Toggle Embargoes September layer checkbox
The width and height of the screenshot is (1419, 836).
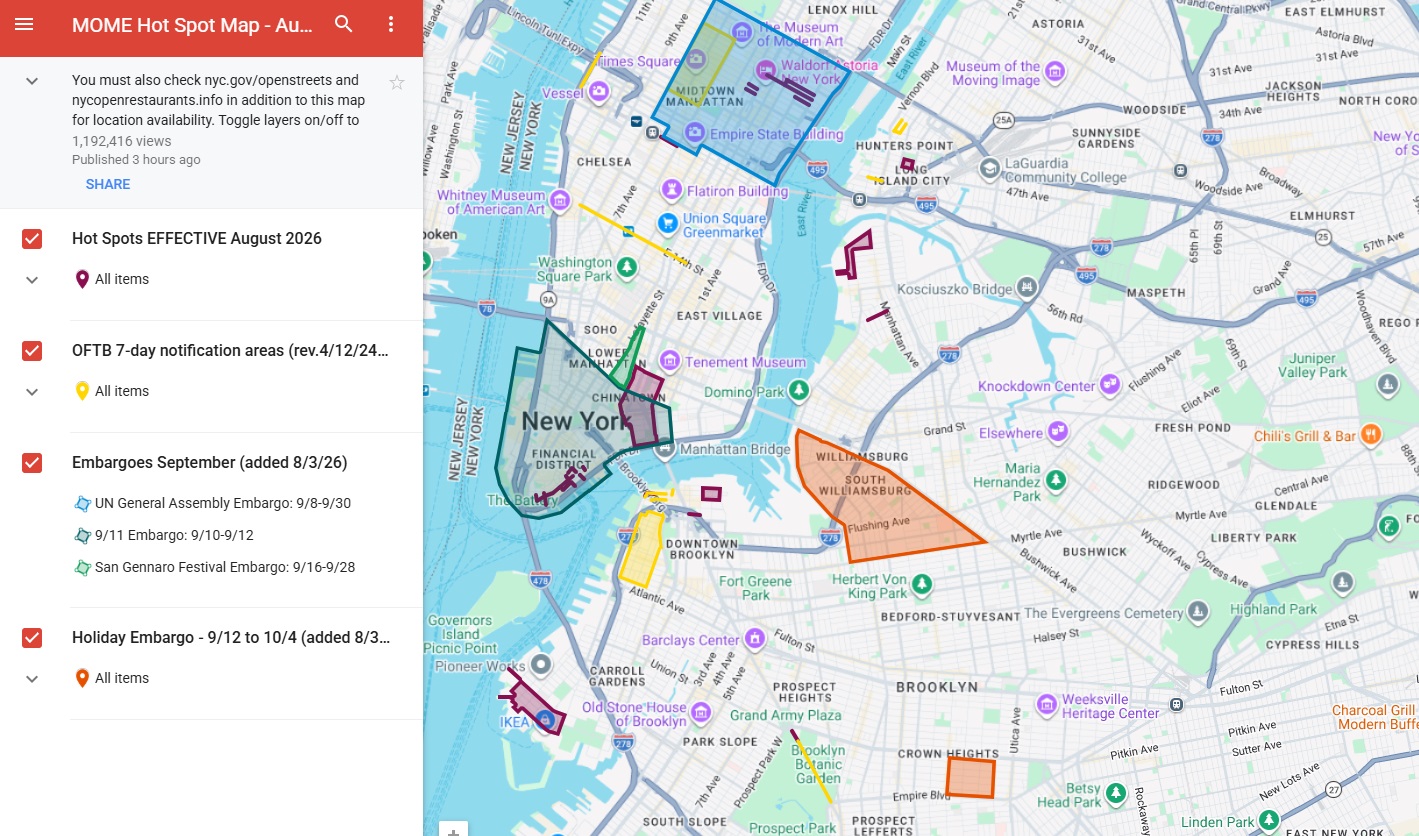pyautogui.click(x=32, y=462)
